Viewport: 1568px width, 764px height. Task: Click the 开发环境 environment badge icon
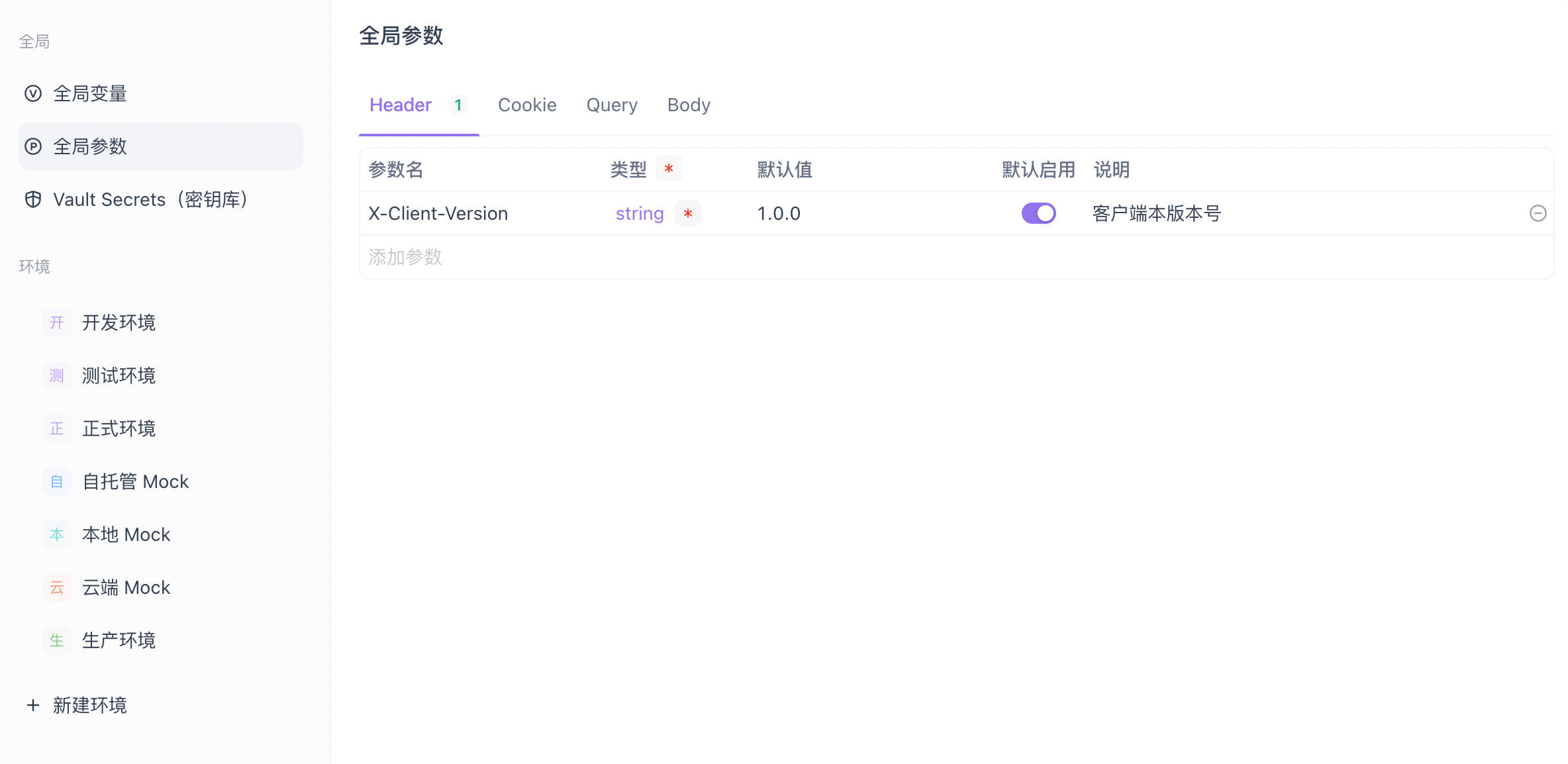[x=57, y=322]
